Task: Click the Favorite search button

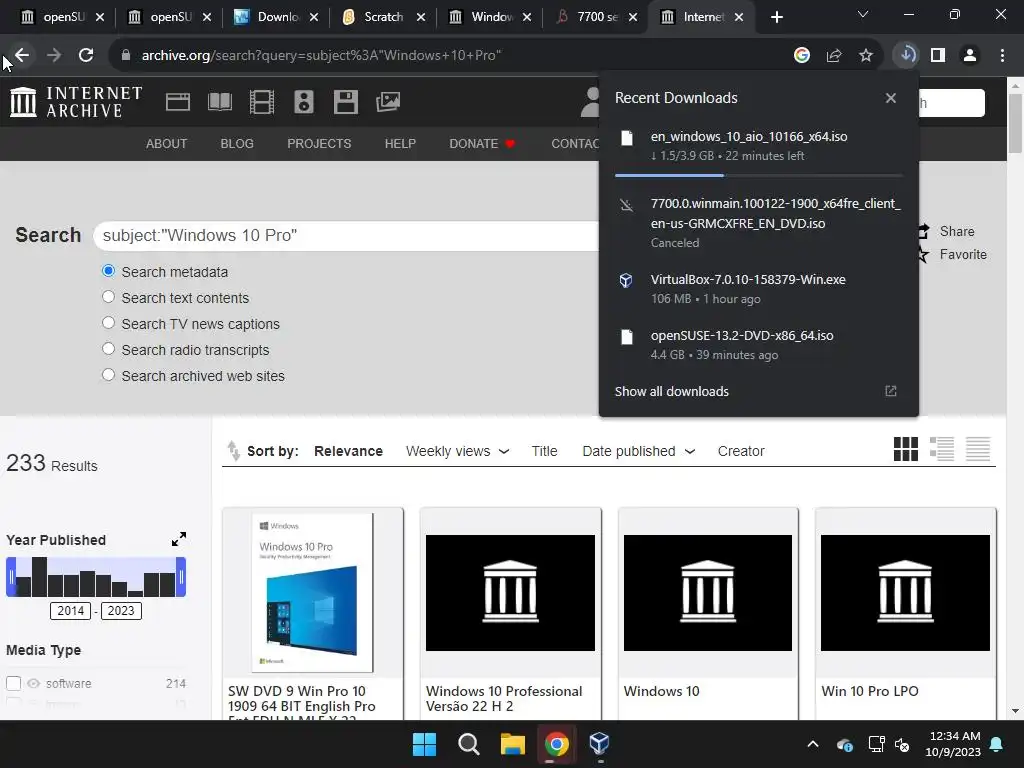Action: (953, 254)
